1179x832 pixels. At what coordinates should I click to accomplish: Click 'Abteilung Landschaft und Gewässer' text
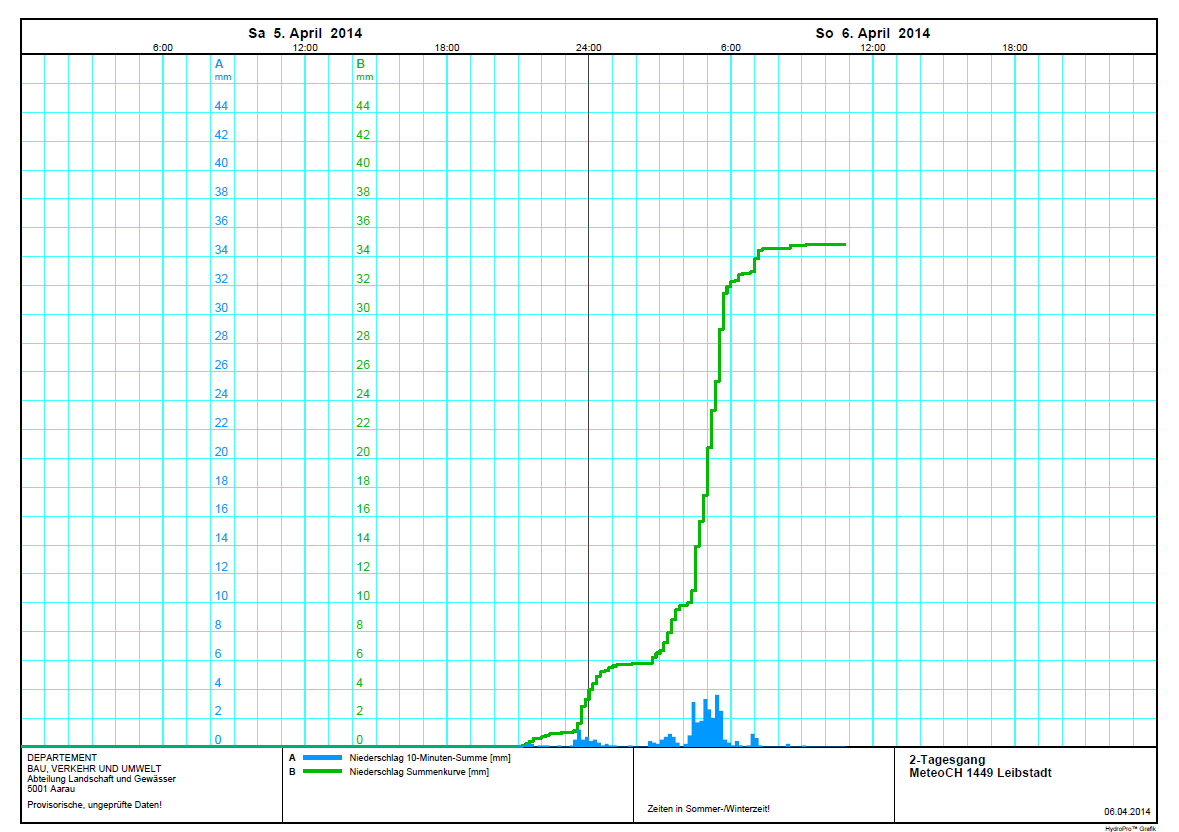point(102,779)
